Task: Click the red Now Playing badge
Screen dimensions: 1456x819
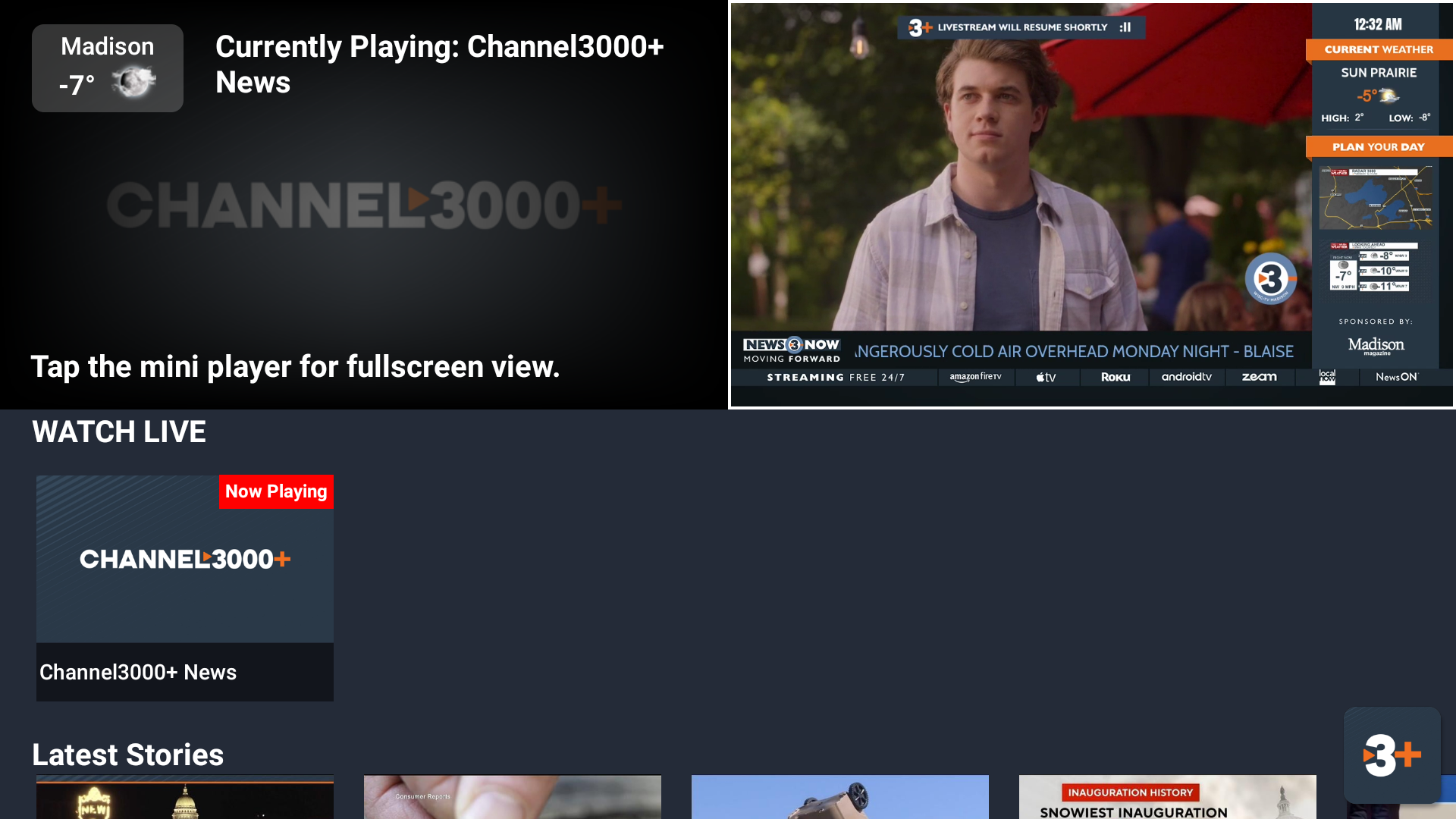Action: (276, 491)
